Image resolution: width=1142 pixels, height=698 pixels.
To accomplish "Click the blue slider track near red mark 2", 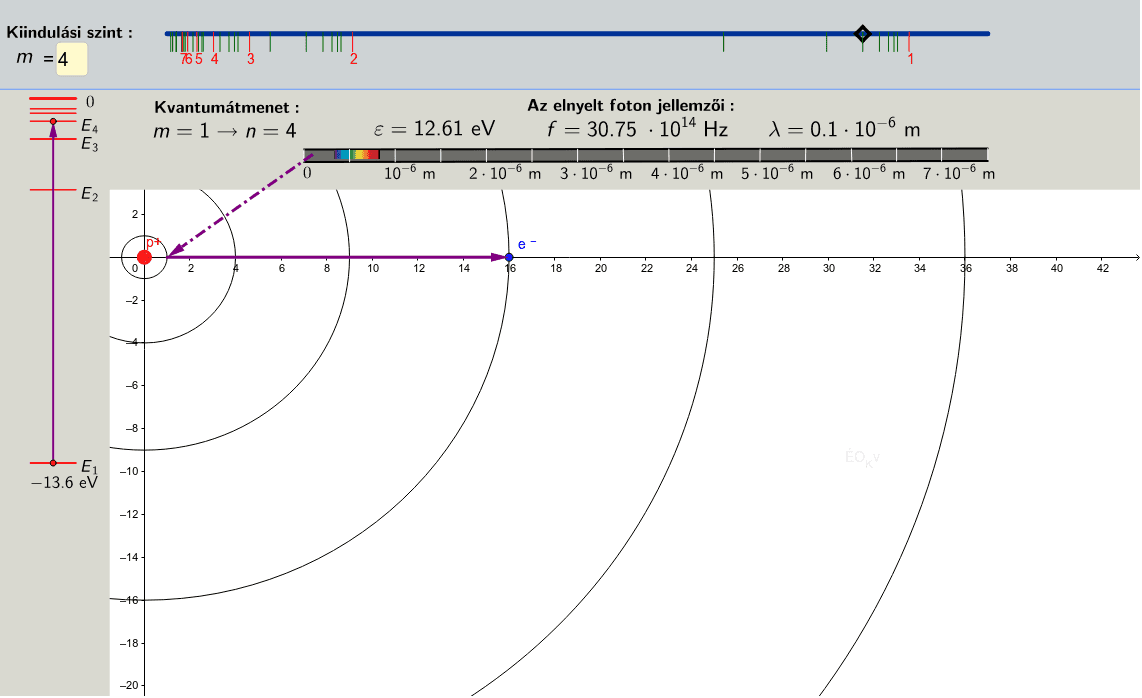I will (x=353, y=34).
